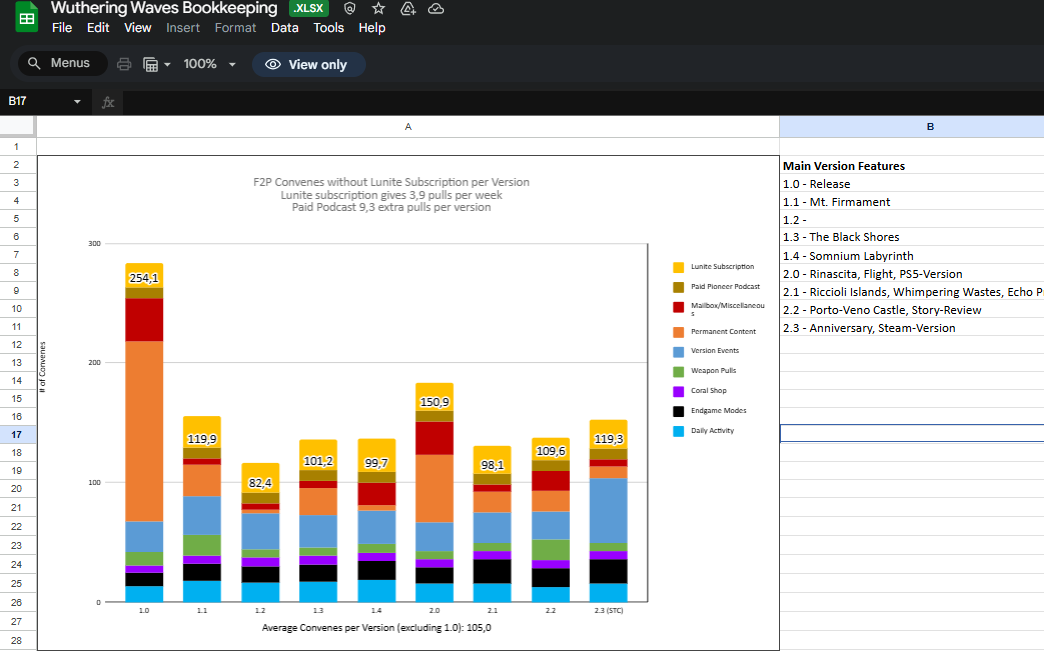Select row 17 header
1044x651 pixels.
[x=17, y=435]
